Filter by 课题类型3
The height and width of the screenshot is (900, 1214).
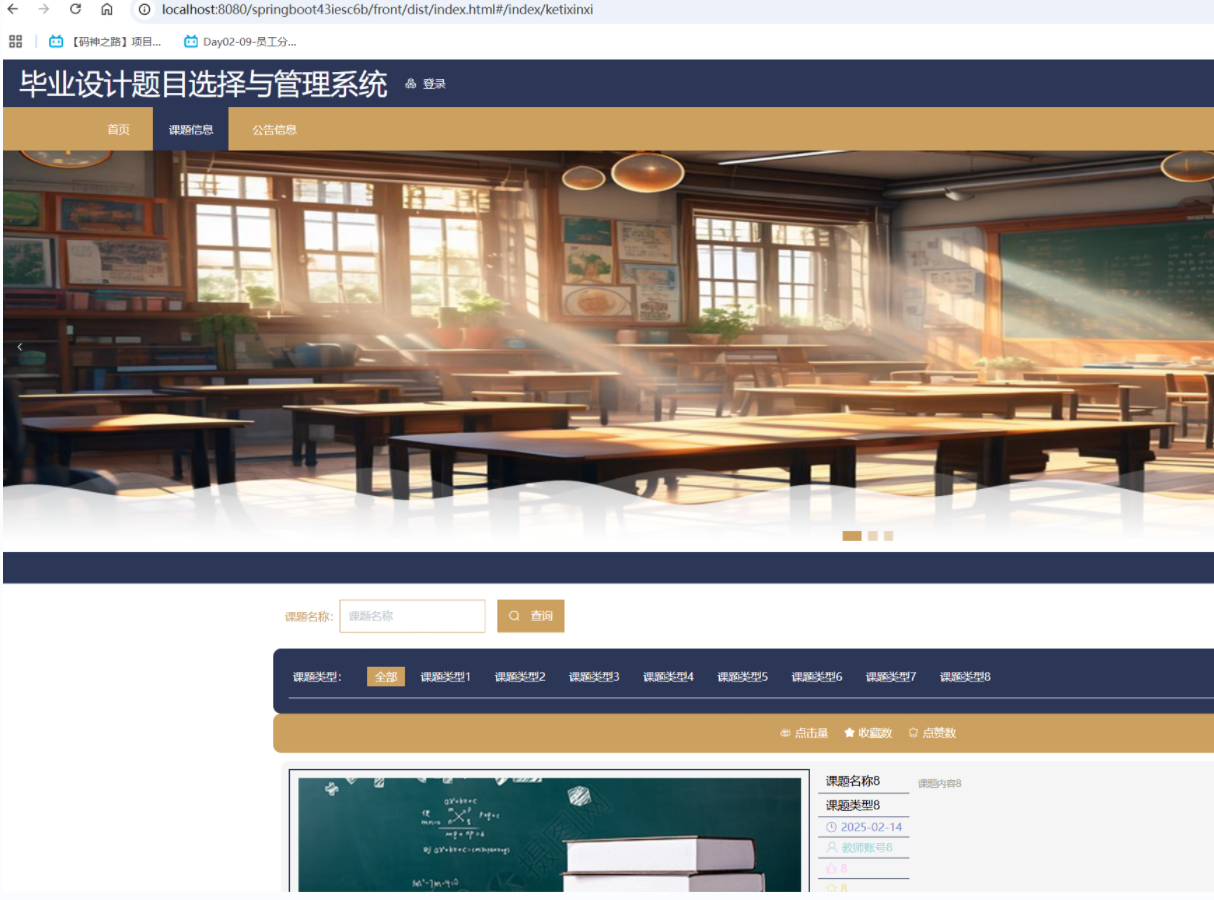coord(594,677)
